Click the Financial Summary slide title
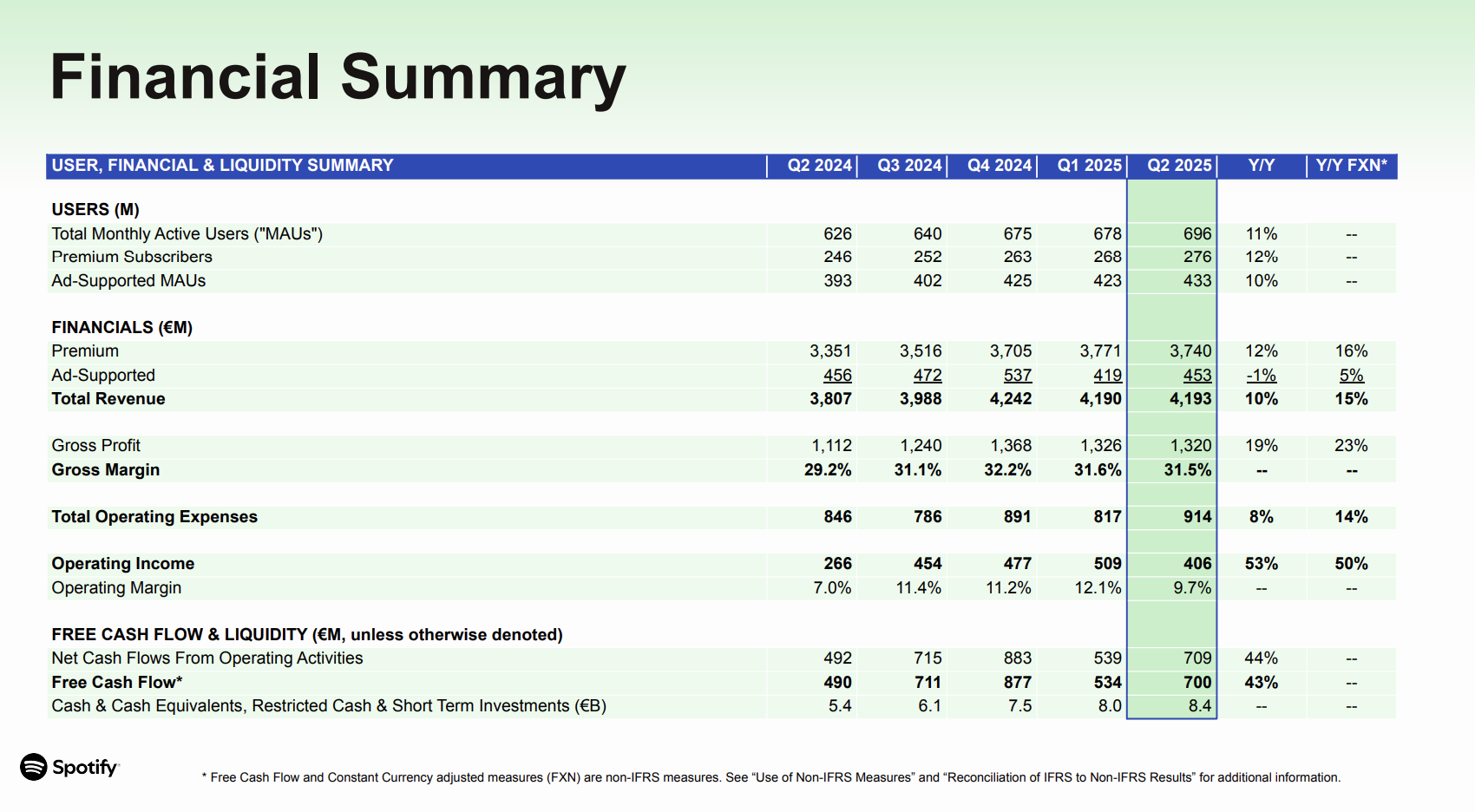 pos(338,78)
